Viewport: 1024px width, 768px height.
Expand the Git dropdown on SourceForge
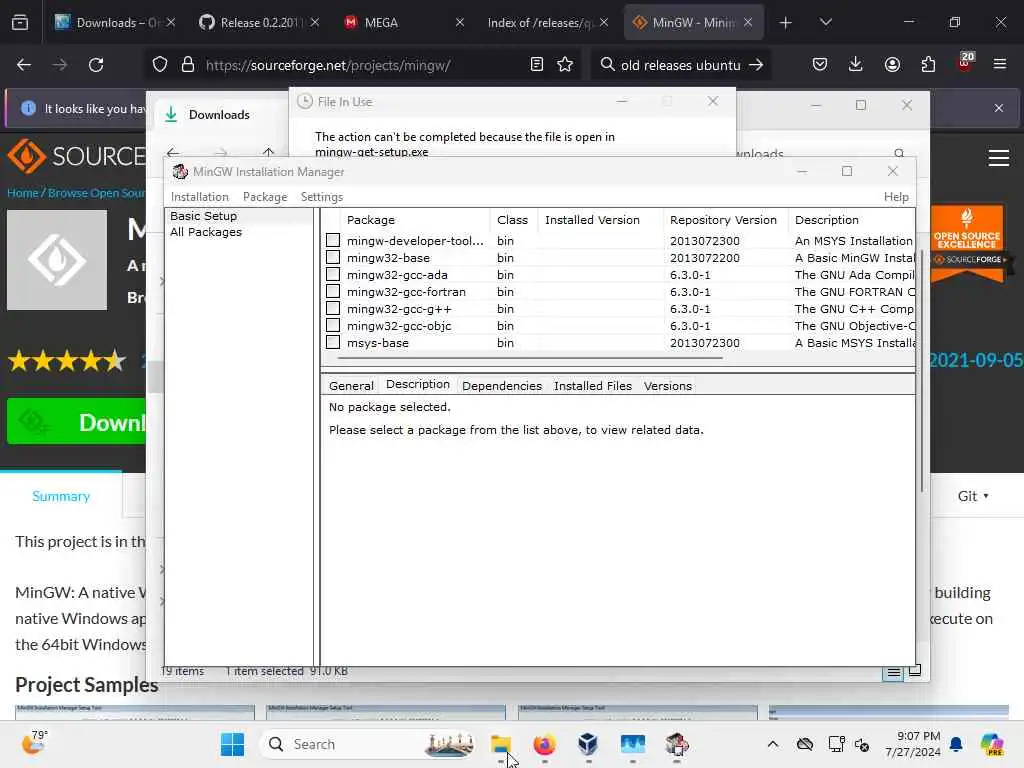(973, 496)
